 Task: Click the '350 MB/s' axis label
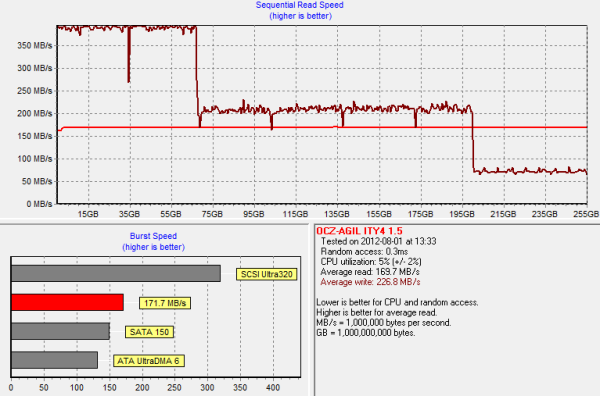[35, 46]
